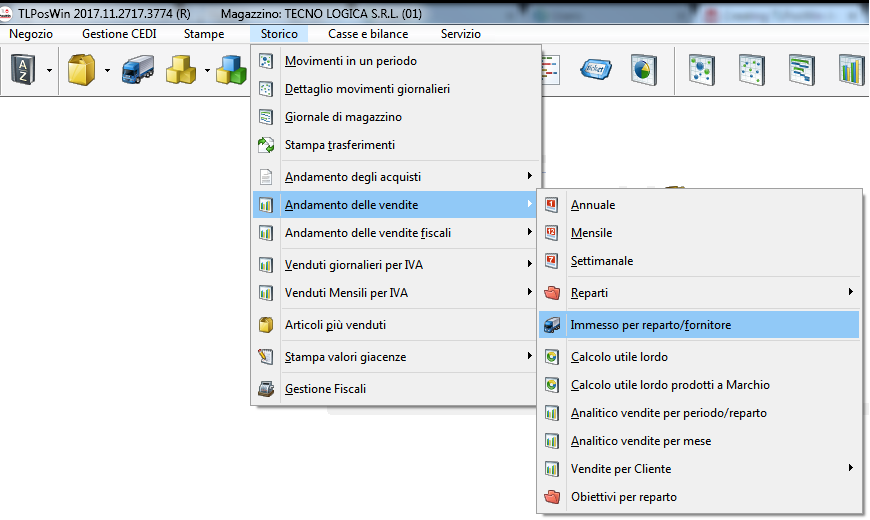Screen dimensions: 870x520
Task: Click the blue ticket label toolbar icon
Action: pyautogui.click(x=596, y=70)
